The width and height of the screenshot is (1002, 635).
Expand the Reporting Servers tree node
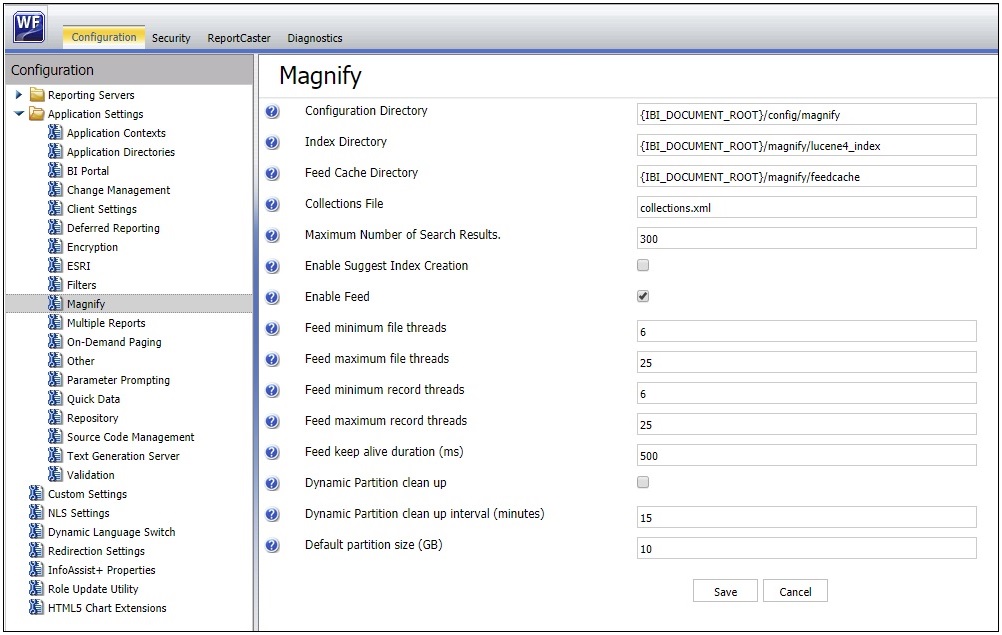tap(19, 95)
